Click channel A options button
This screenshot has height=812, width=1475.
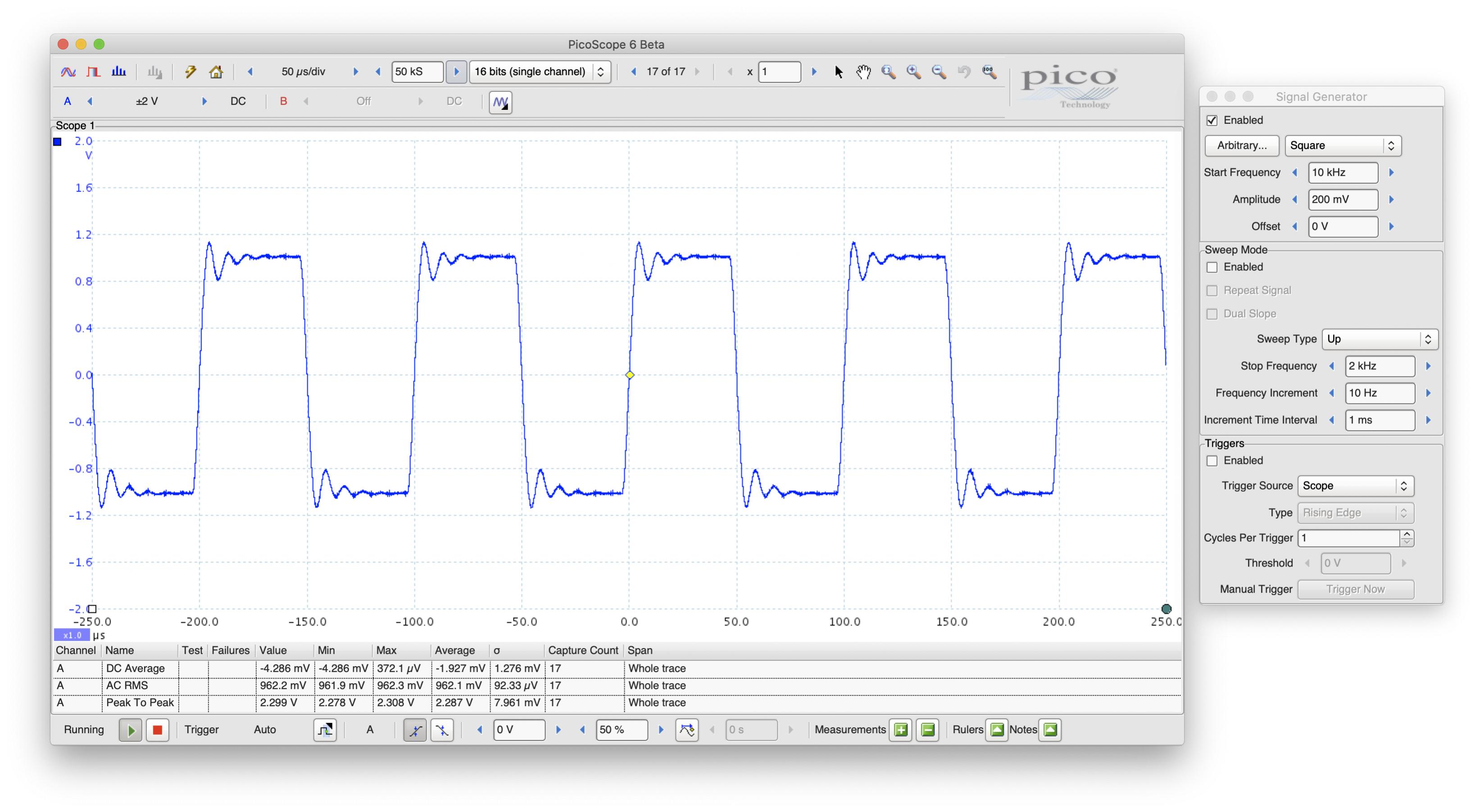coord(67,101)
